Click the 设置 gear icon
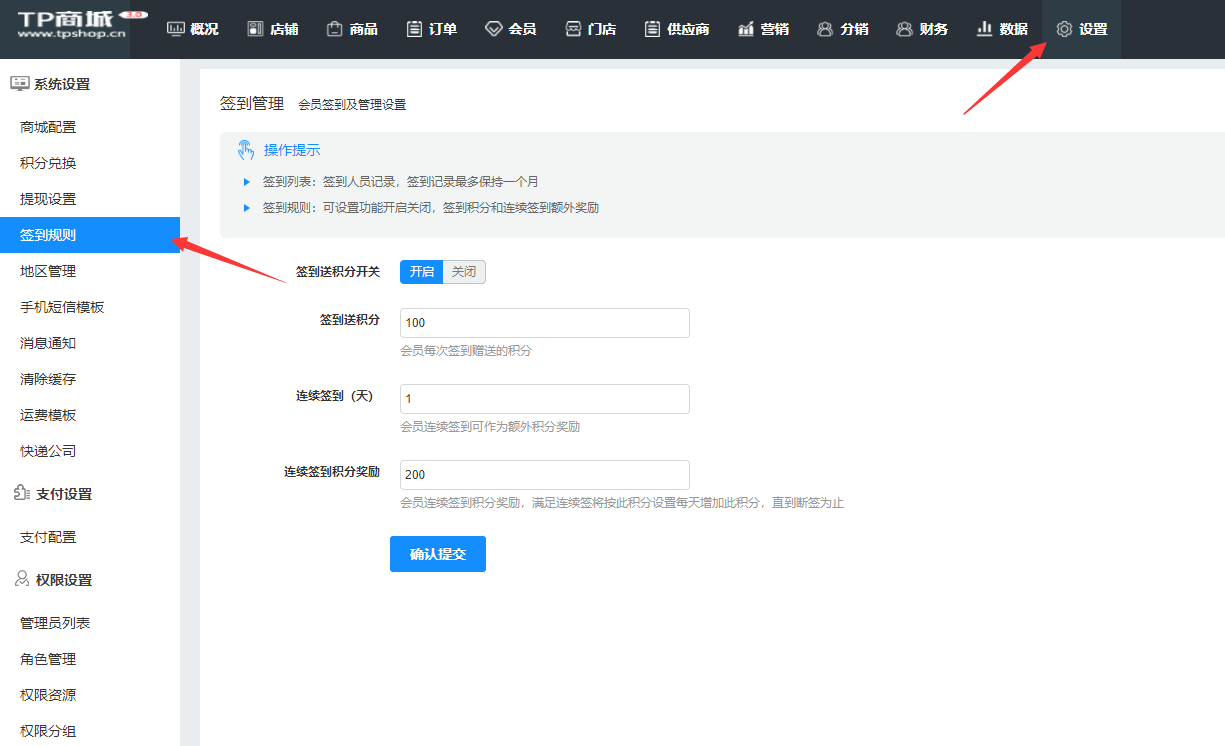 pos(1064,29)
